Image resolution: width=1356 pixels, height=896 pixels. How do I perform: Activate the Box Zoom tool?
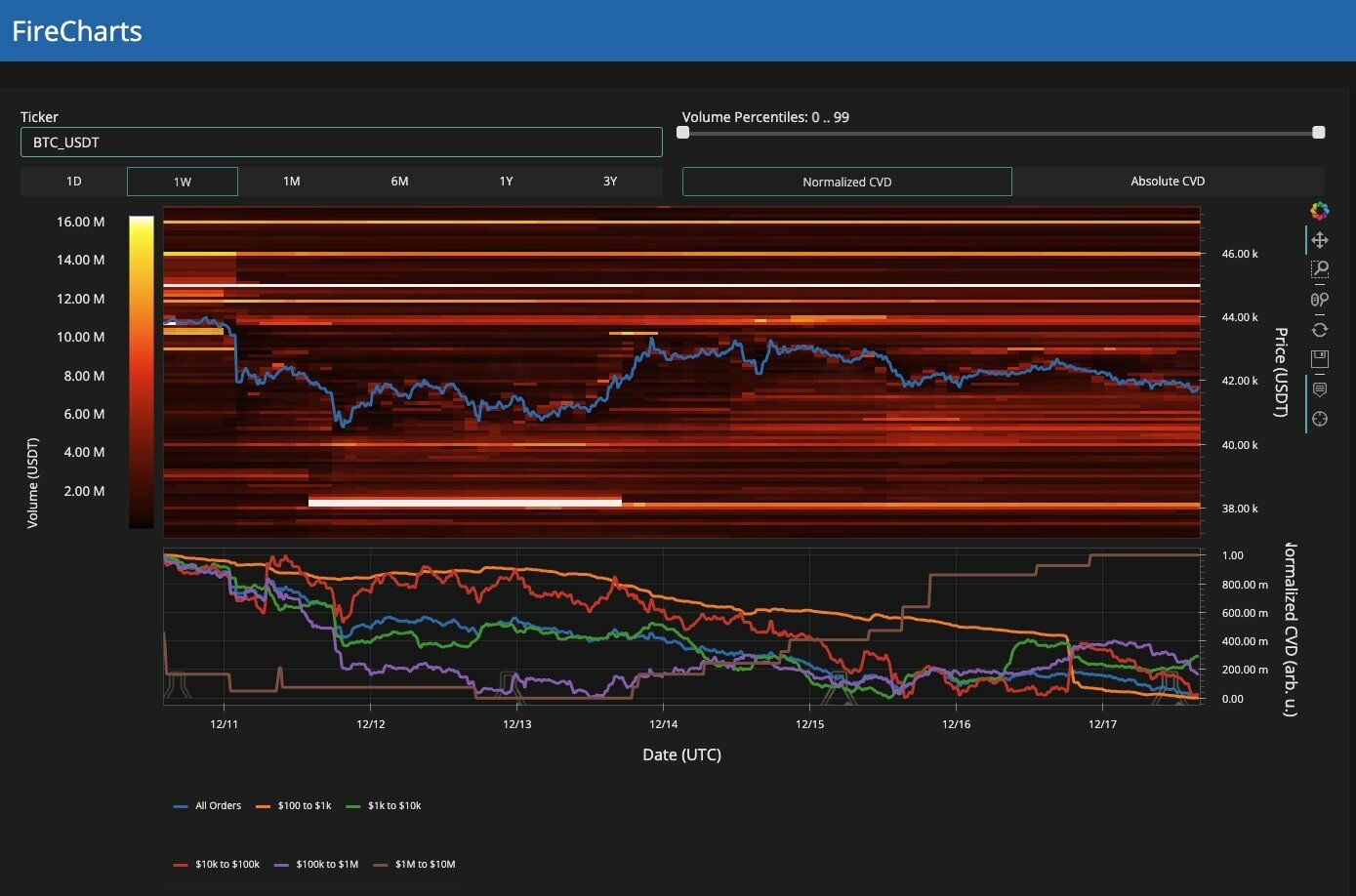[1319, 269]
